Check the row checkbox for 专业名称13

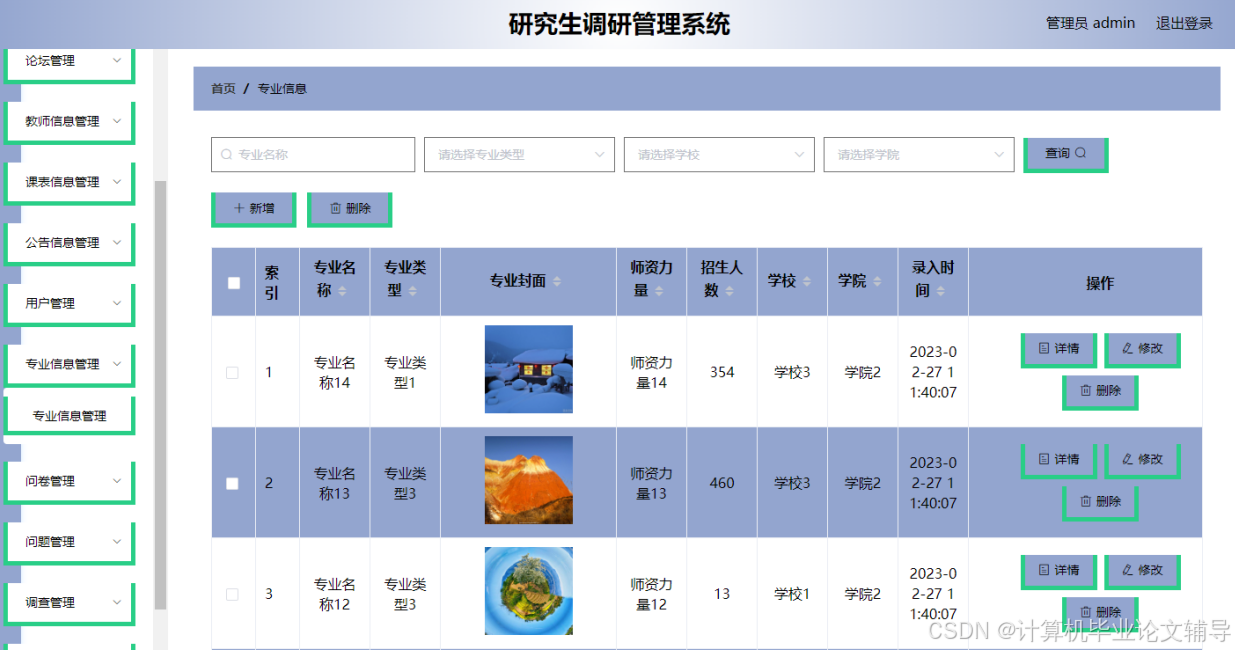(x=233, y=482)
